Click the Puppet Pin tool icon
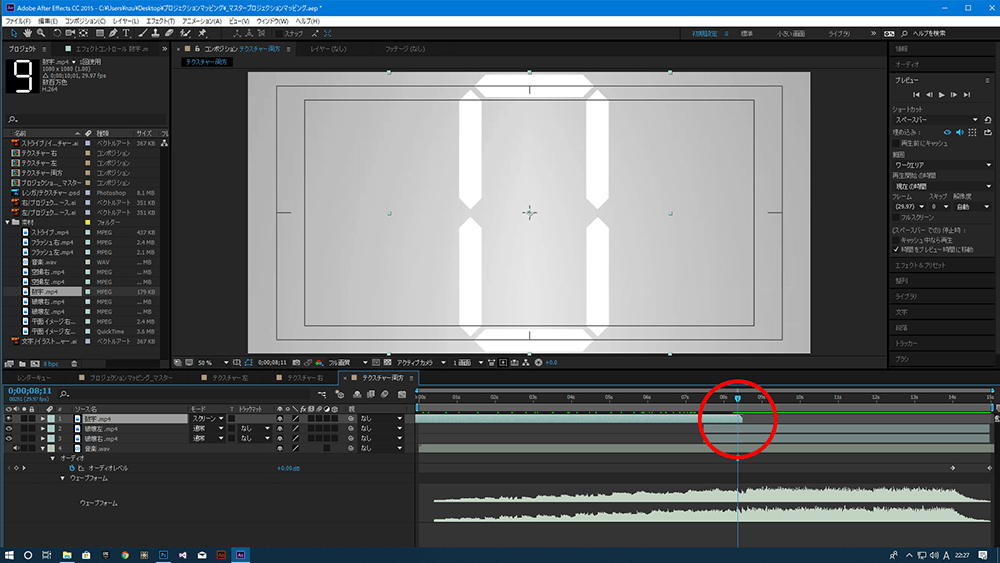Viewport: 1000px width, 563px height. [x=203, y=33]
